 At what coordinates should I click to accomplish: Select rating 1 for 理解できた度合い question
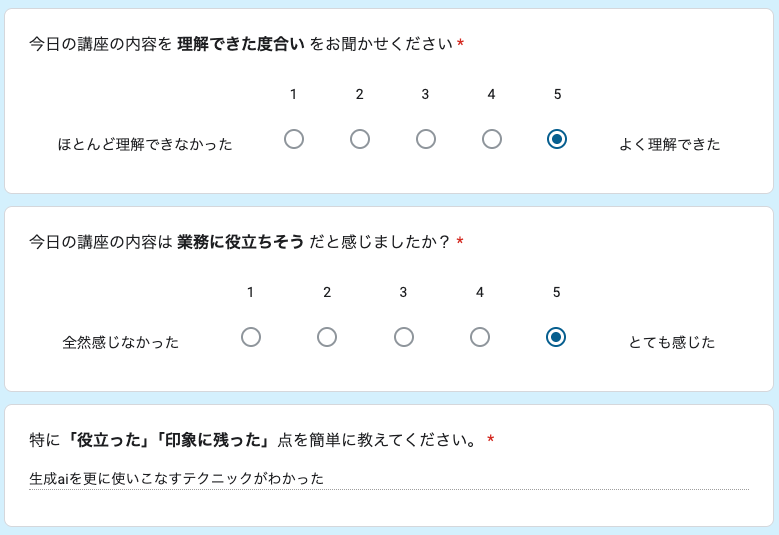point(294,139)
